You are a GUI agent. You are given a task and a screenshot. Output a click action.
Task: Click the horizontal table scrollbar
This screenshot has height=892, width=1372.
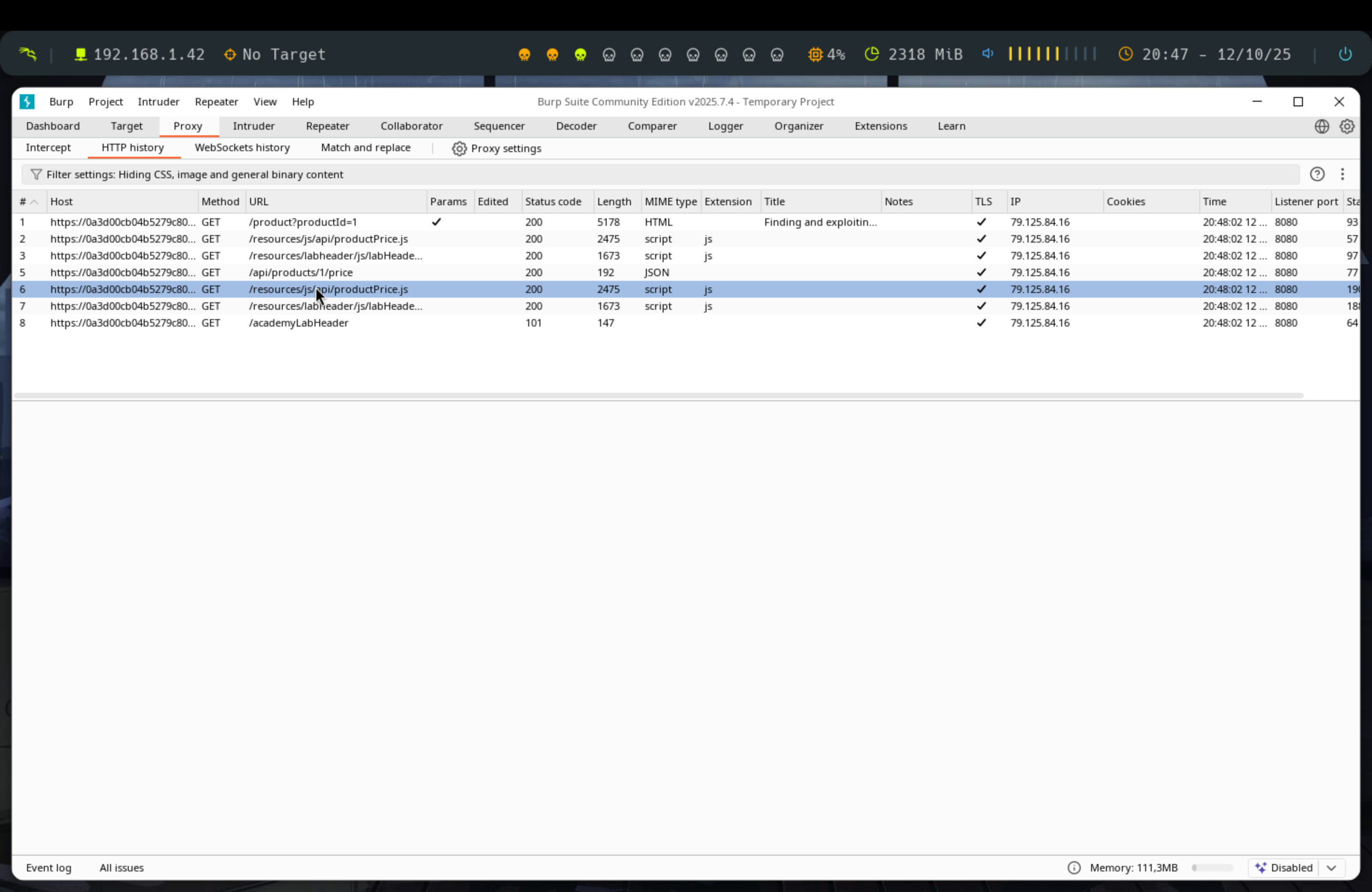tap(657, 396)
